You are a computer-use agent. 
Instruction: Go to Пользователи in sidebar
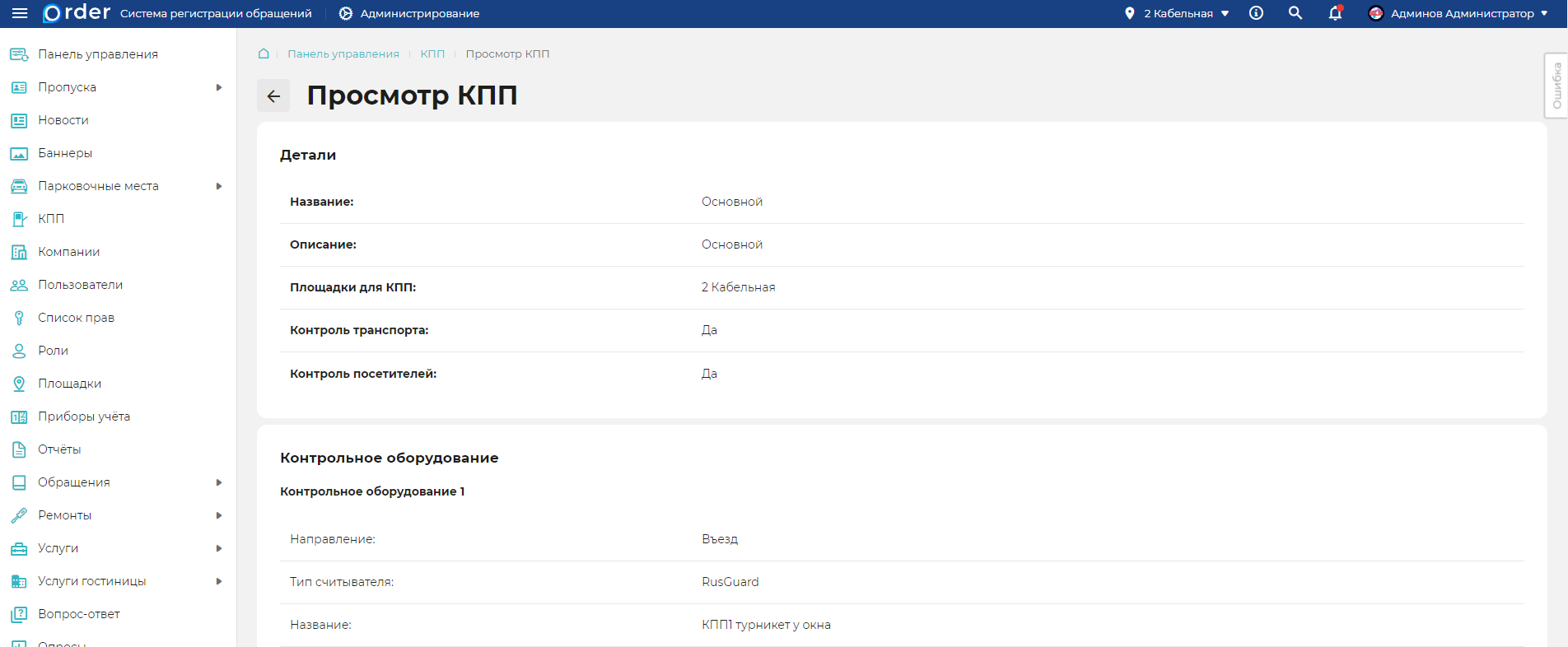(80, 285)
